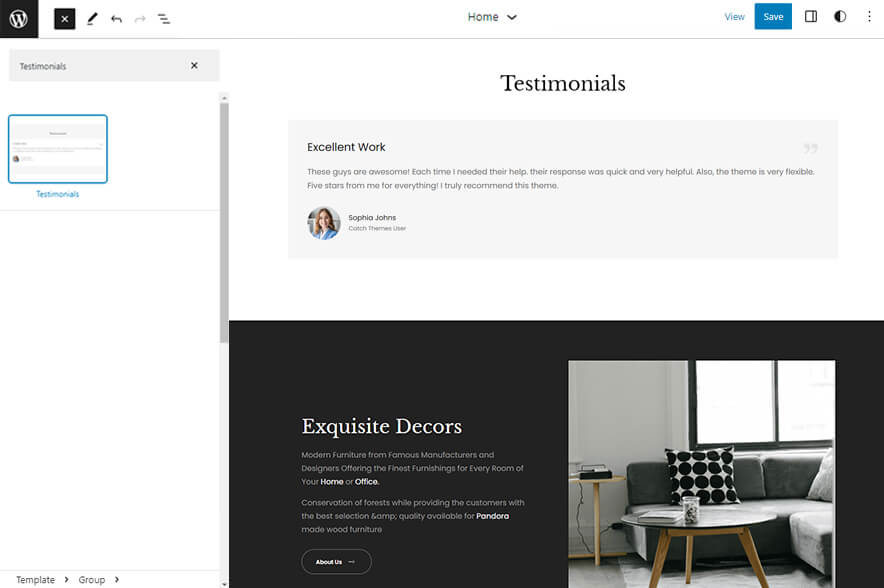Screen dimensions: 884x588
Task: Open the Settings sidebar panel icon
Action: point(810,16)
